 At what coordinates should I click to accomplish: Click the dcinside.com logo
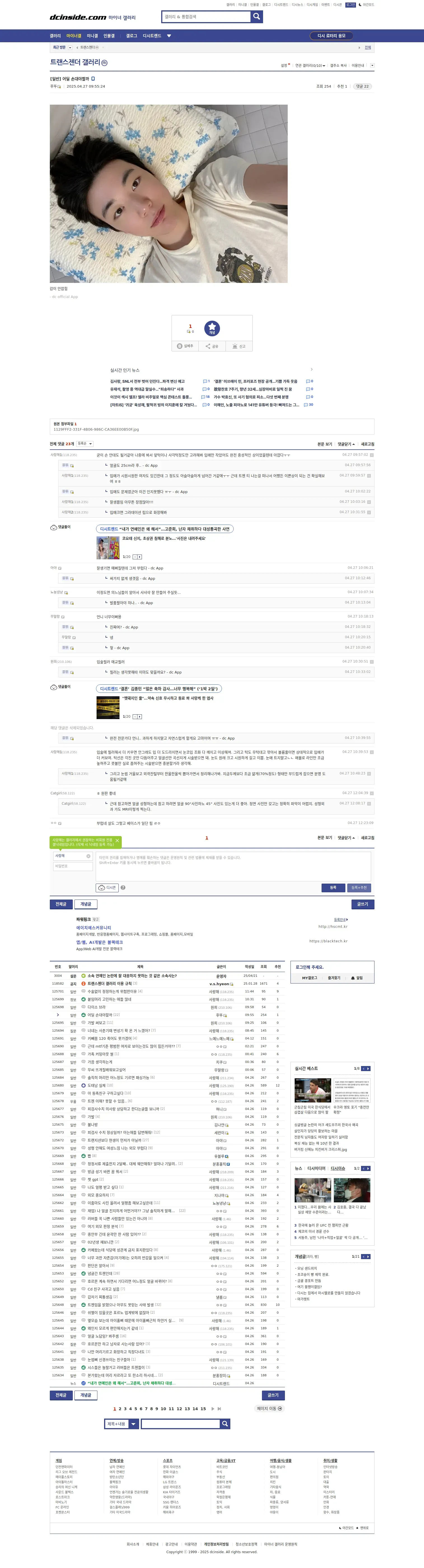(78, 18)
